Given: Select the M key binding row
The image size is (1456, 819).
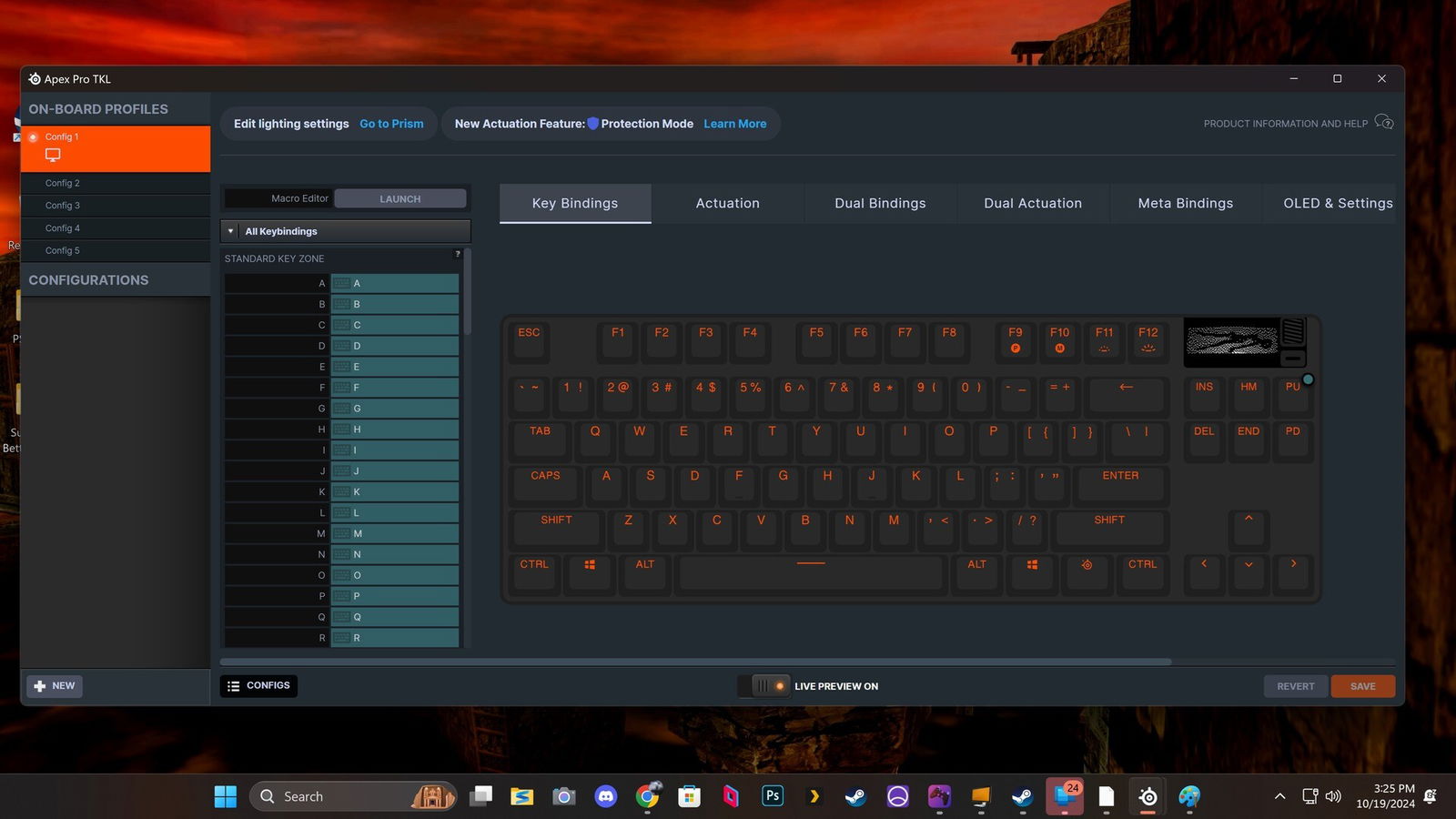Looking at the screenshot, I should point(341,533).
